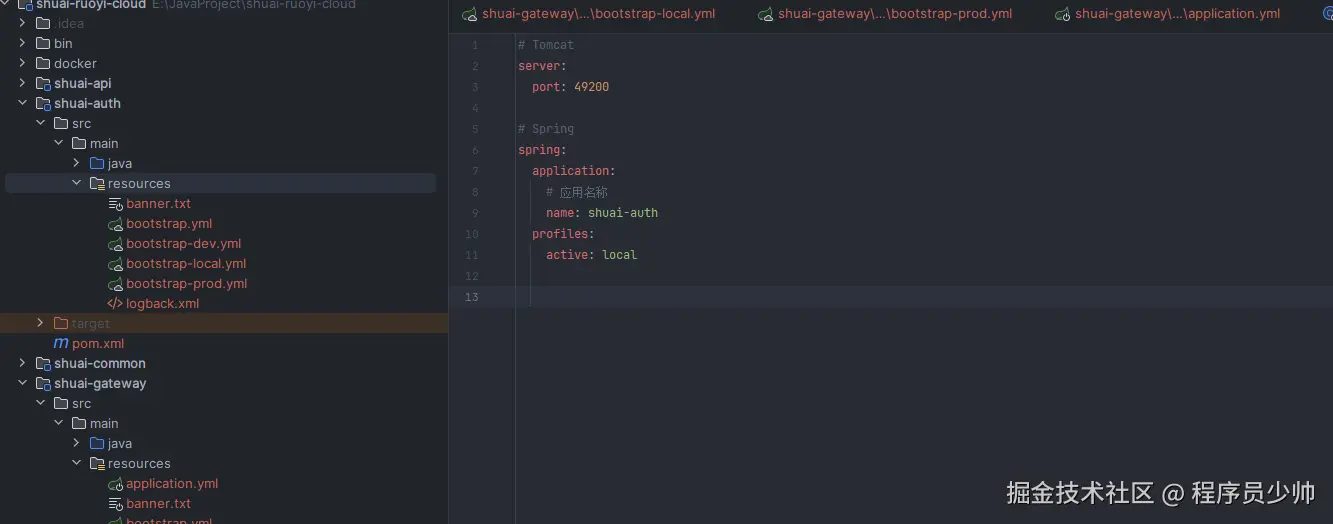Place cursor on editor line 13
Screen dimensions: 1333x524
(x=800, y=297)
